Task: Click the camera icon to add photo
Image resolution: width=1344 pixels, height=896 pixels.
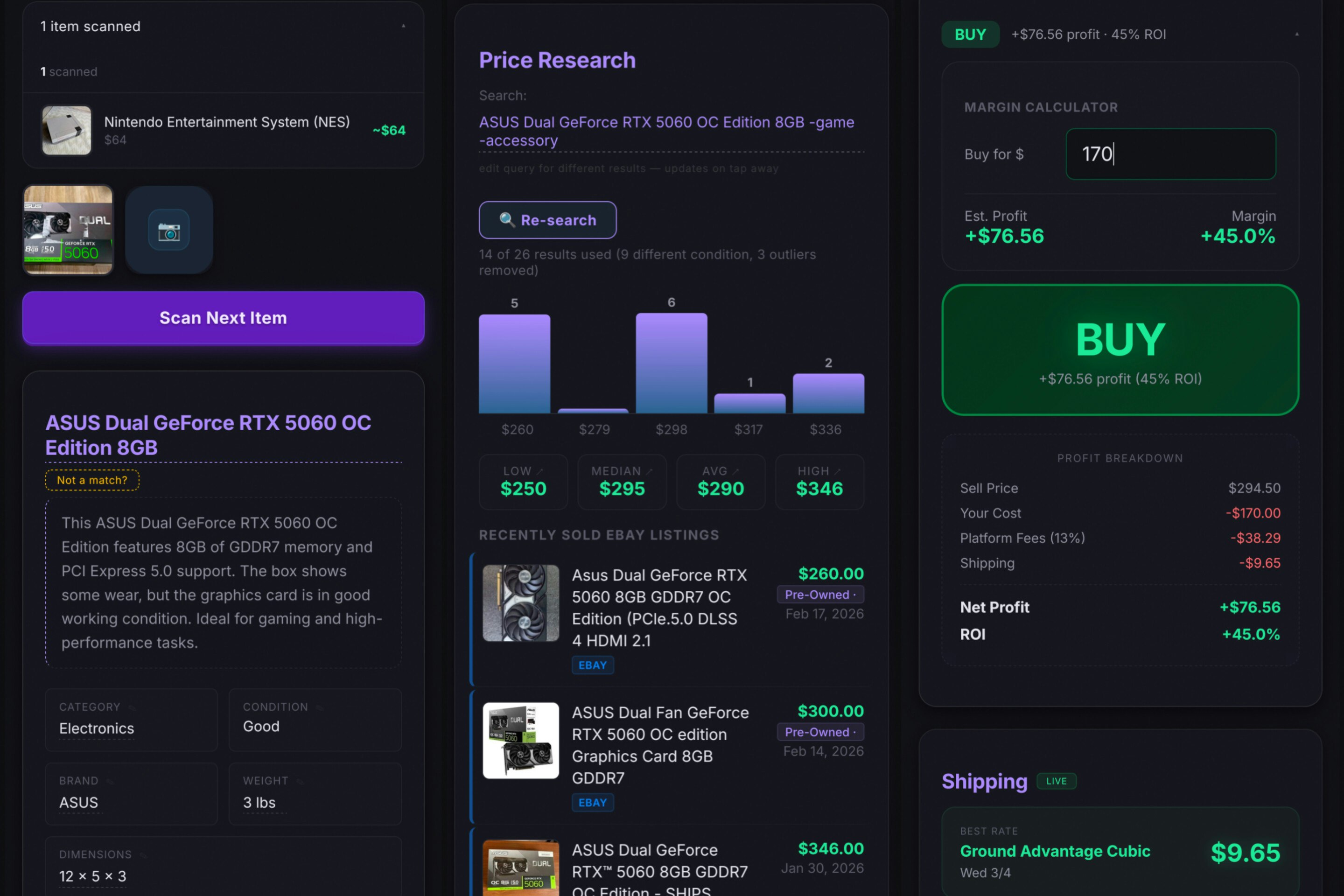Action: 168,230
